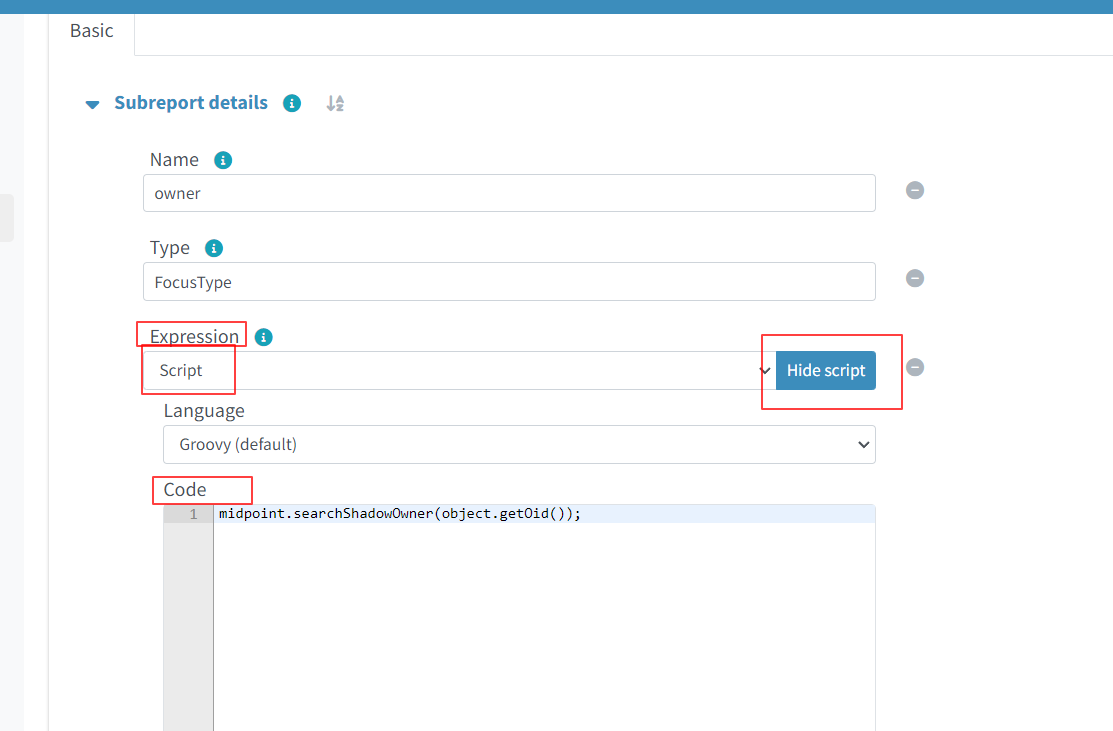Switch to the Basic tab

91,31
